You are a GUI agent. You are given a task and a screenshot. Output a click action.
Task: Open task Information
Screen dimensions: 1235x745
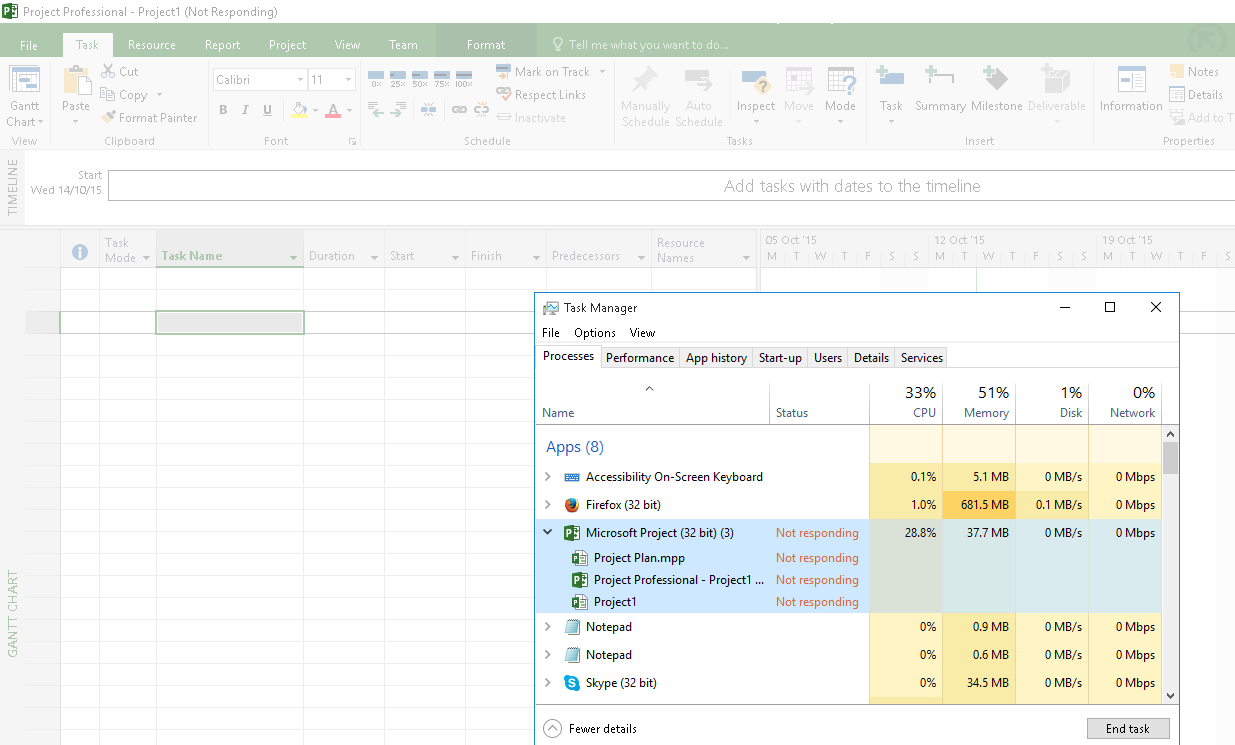(1131, 90)
